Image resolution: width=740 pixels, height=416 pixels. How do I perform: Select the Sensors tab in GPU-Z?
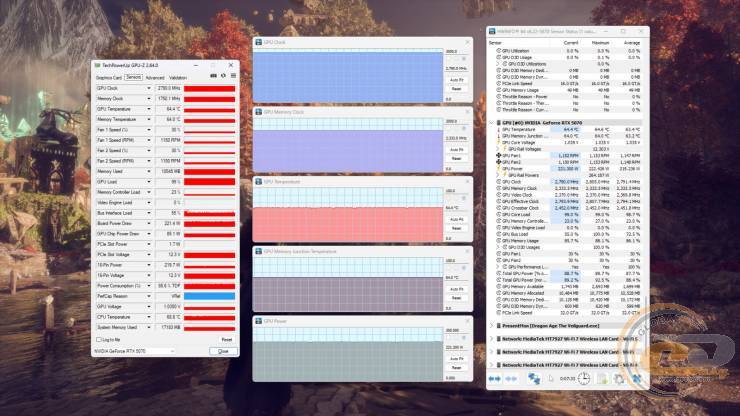tap(134, 77)
